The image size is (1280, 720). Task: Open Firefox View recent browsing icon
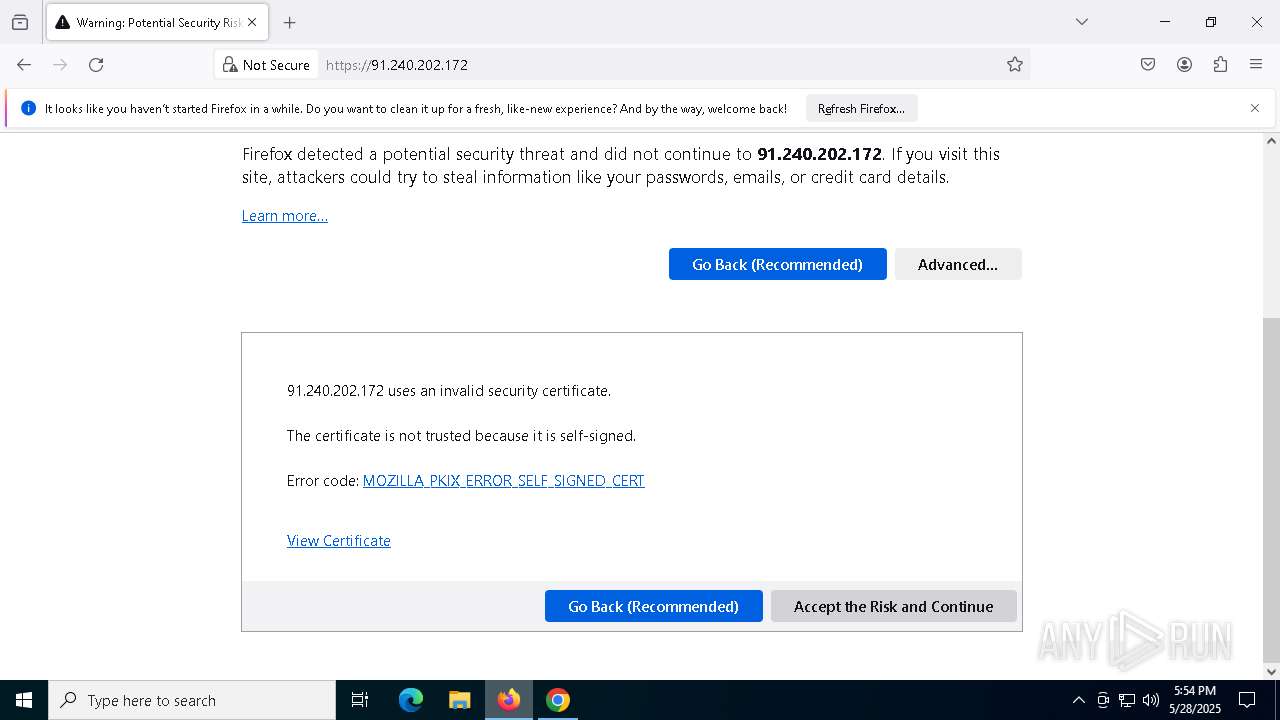pos(20,22)
